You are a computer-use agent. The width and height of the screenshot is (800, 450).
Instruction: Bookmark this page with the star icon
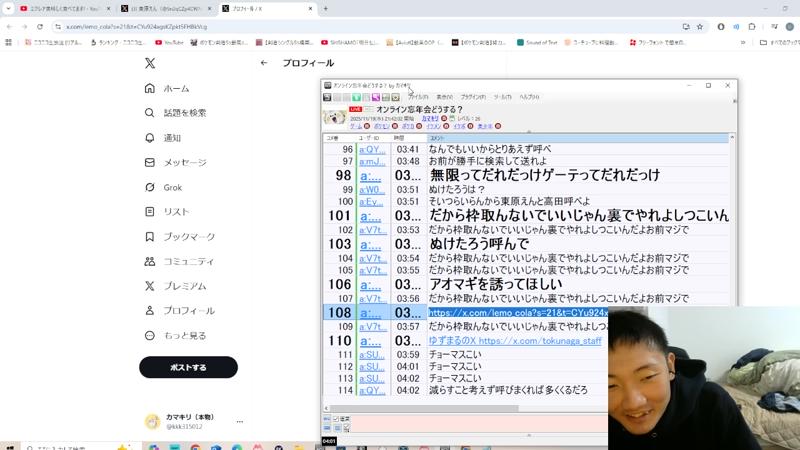[x=700, y=27]
